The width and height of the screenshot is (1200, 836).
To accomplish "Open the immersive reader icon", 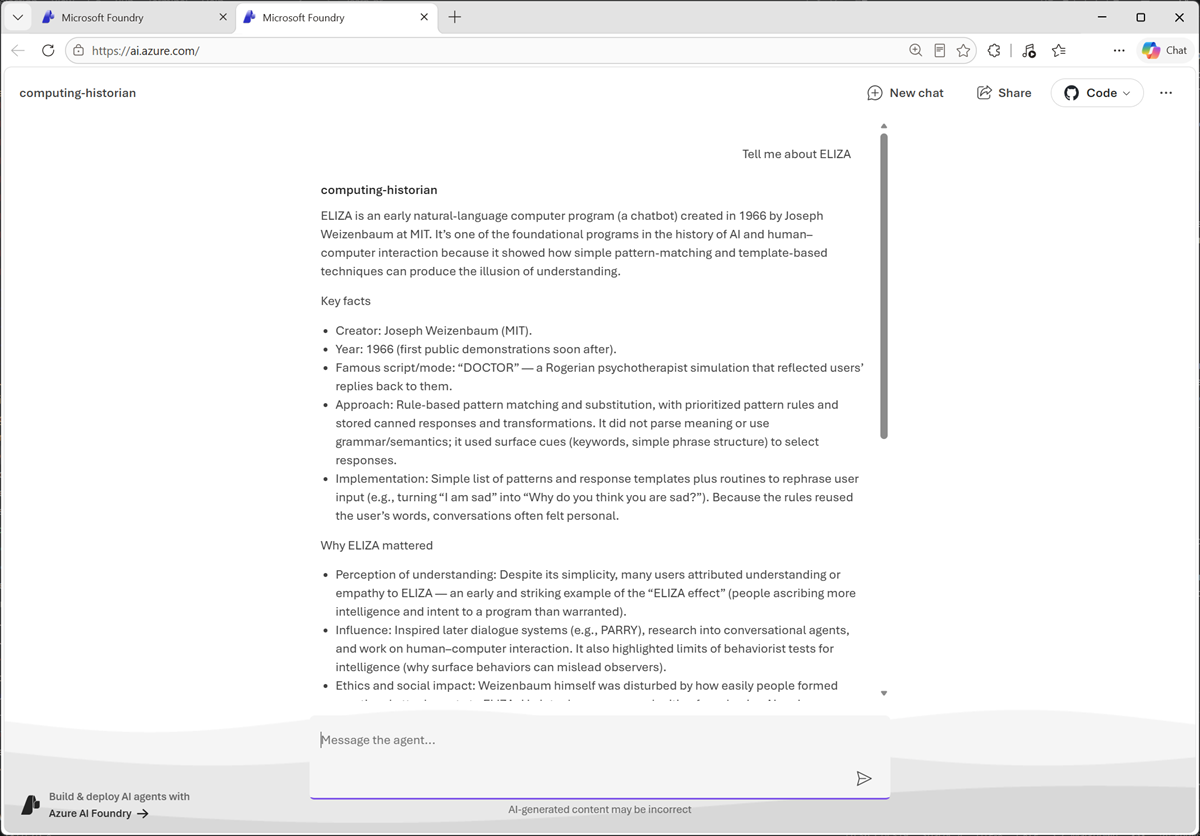I will click(x=940, y=50).
